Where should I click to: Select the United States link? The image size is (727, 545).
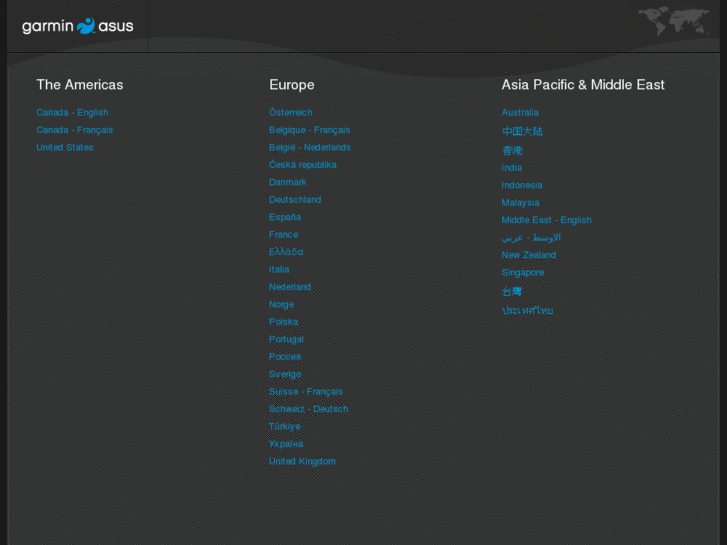[65, 147]
